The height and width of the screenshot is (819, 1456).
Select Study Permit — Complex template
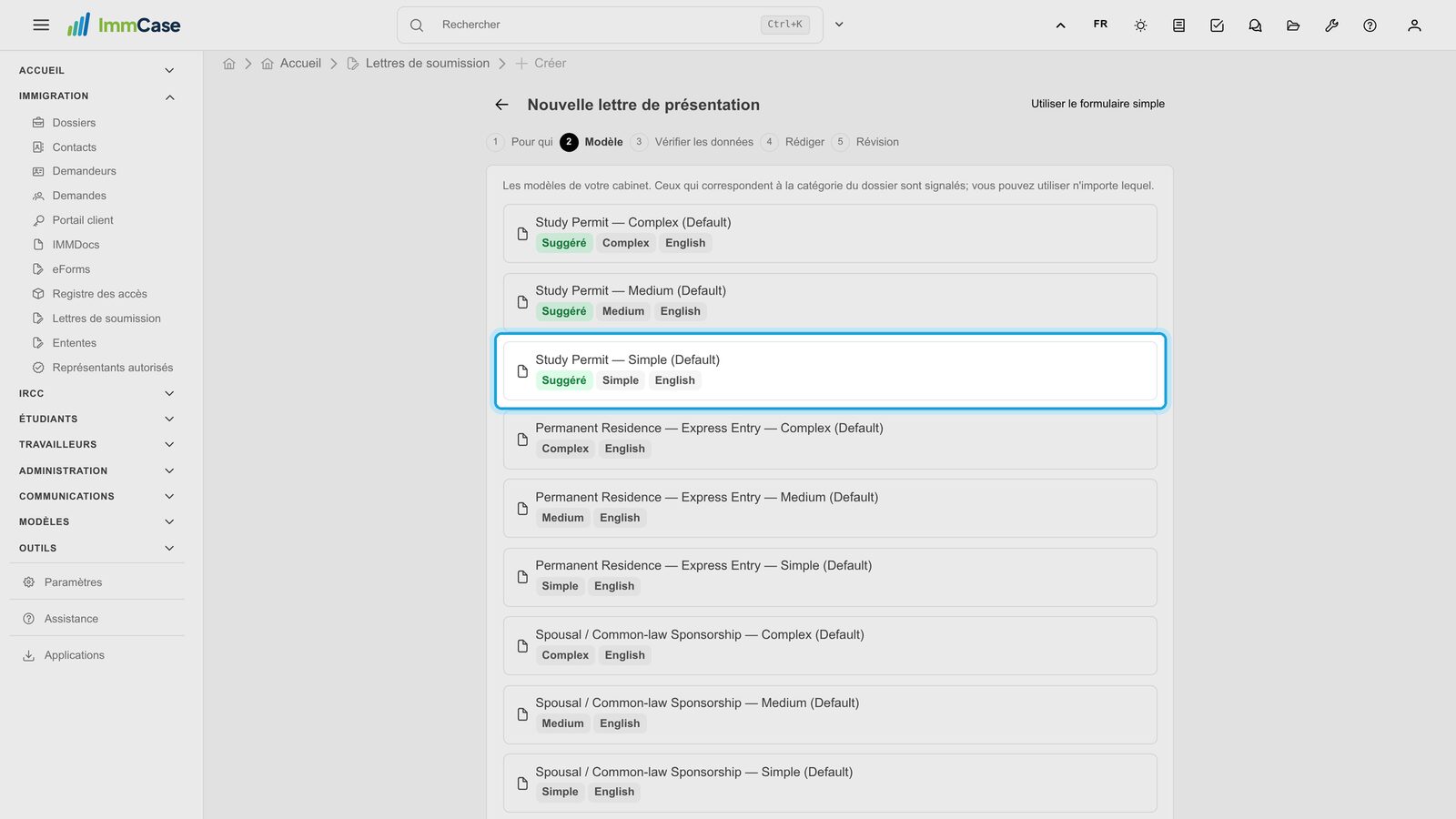click(830, 234)
